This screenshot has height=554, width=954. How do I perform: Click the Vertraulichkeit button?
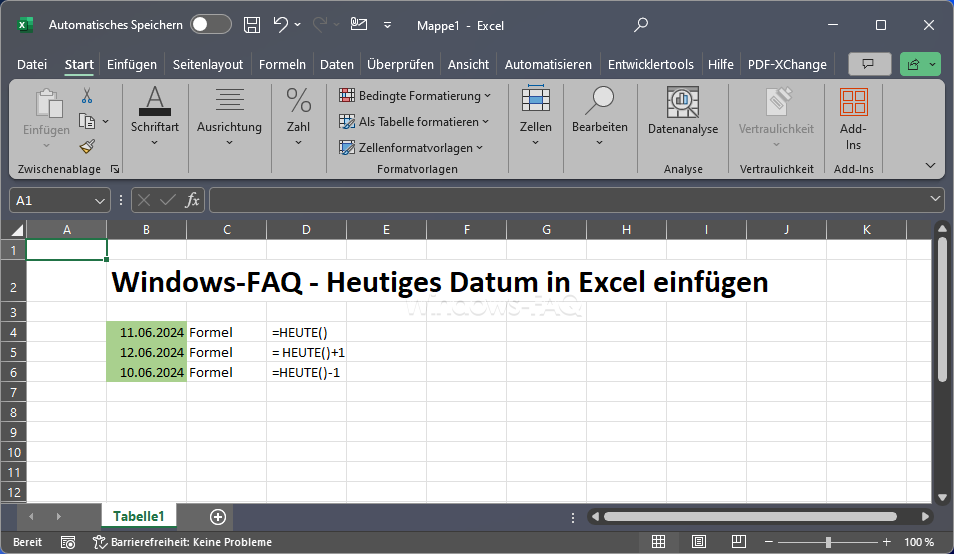[776, 118]
